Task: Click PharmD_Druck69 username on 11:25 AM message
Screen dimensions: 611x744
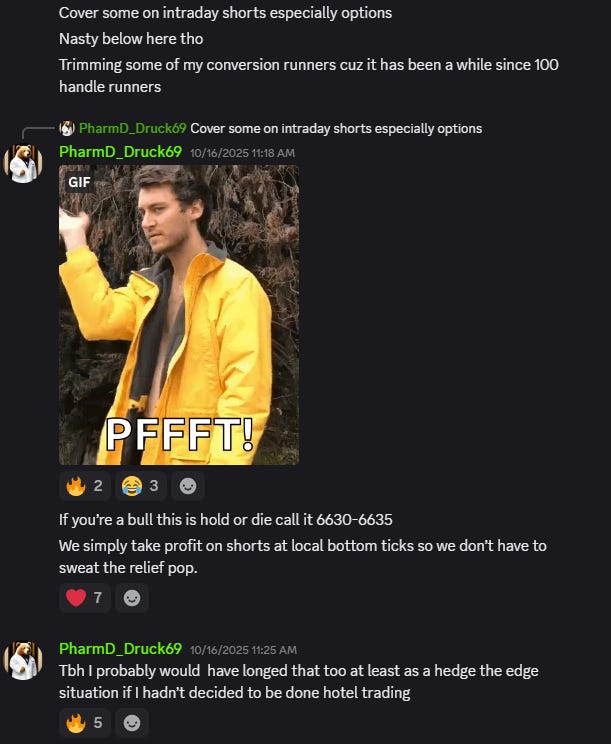Action: [x=120, y=649]
